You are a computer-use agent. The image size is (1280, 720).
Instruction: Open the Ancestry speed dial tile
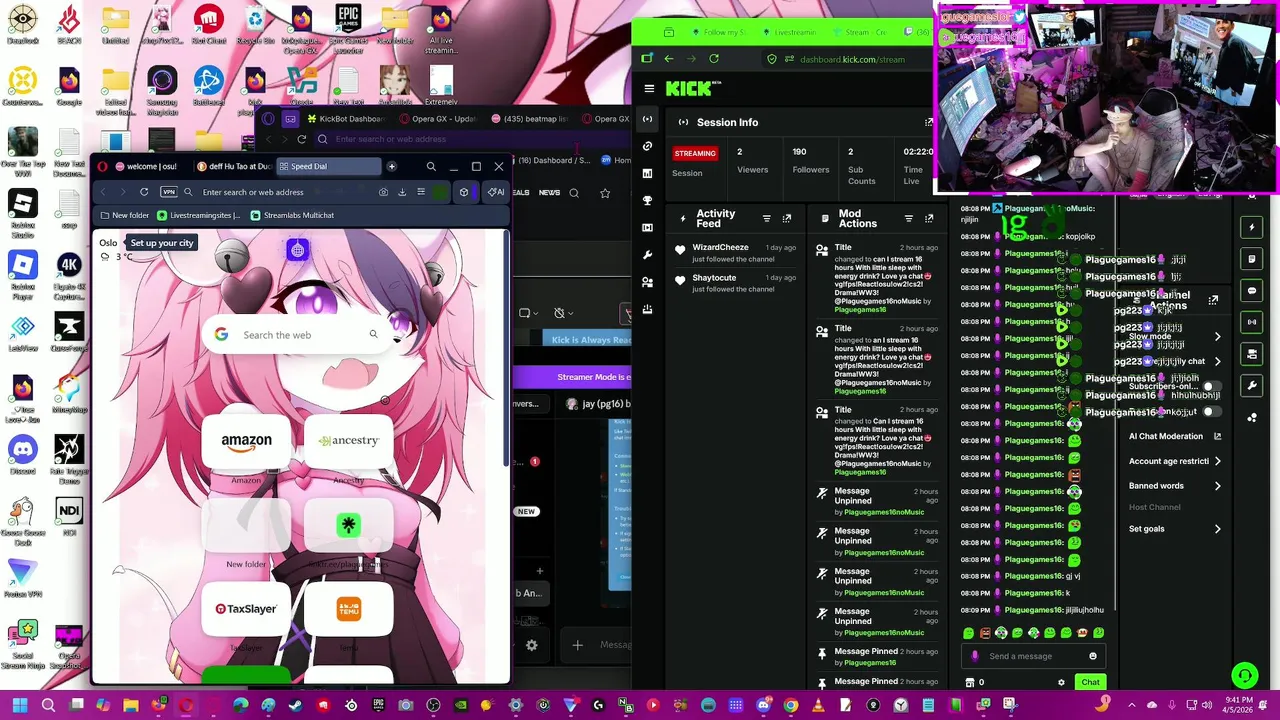[x=349, y=441]
